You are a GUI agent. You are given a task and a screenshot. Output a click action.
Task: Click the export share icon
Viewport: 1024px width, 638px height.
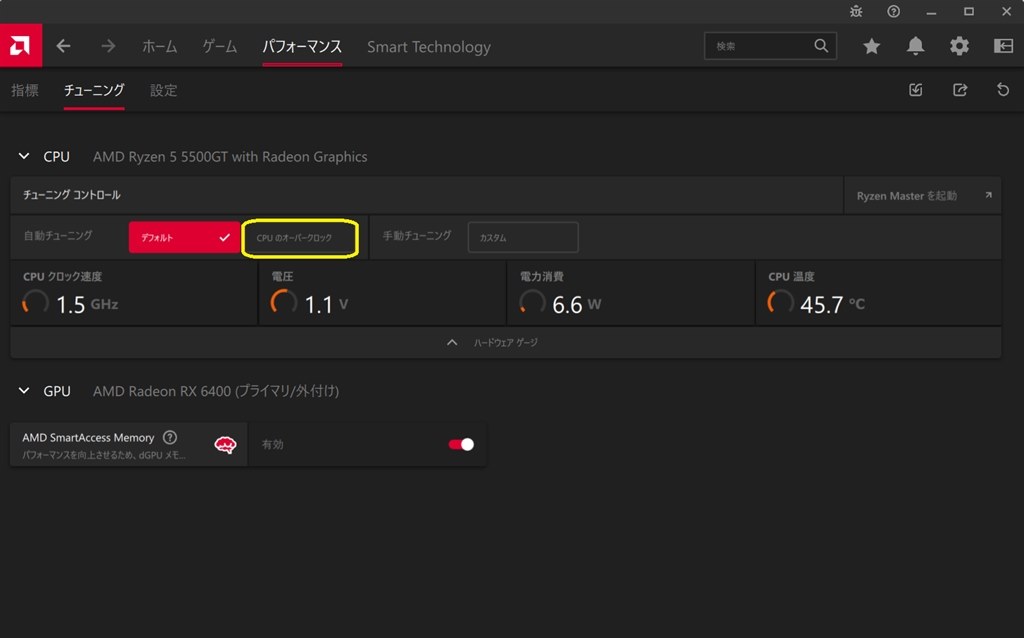[x=959, y=89]
